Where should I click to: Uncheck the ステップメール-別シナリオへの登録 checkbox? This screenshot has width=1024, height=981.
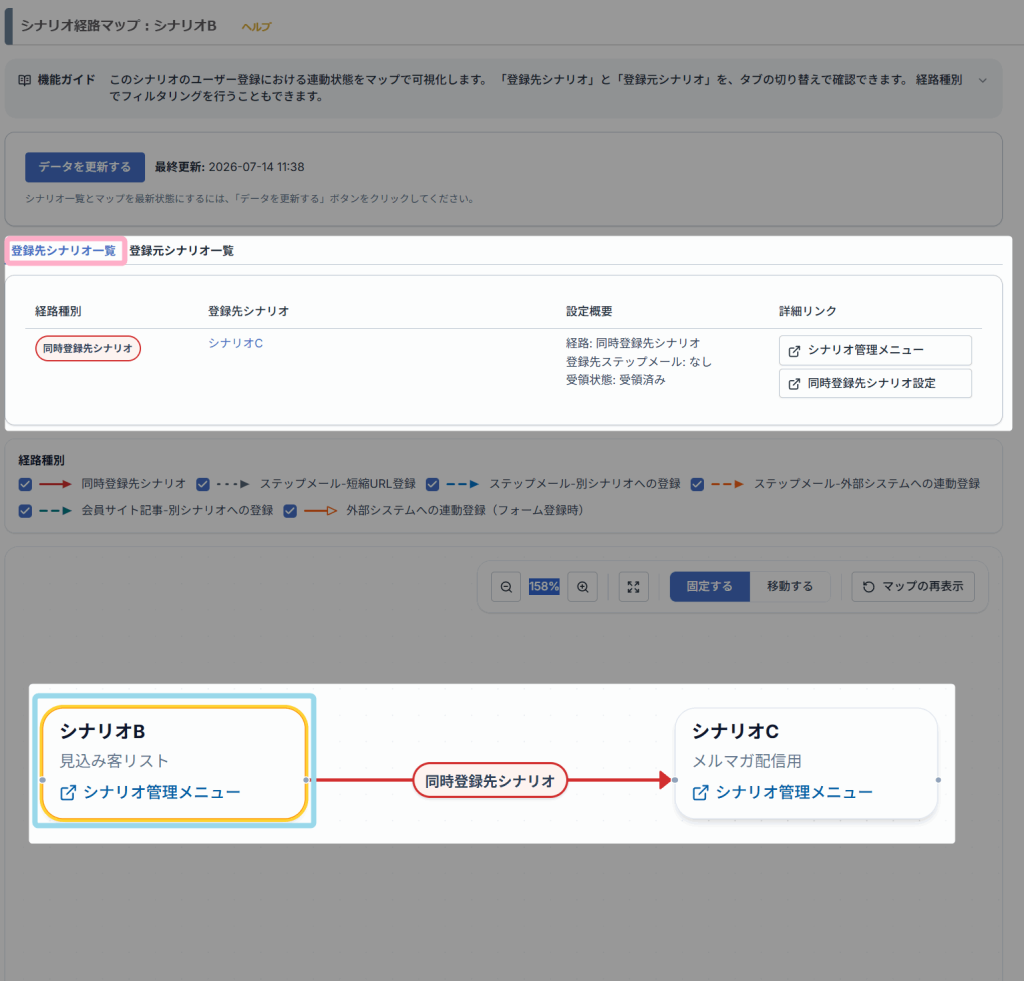click(432, 484)
